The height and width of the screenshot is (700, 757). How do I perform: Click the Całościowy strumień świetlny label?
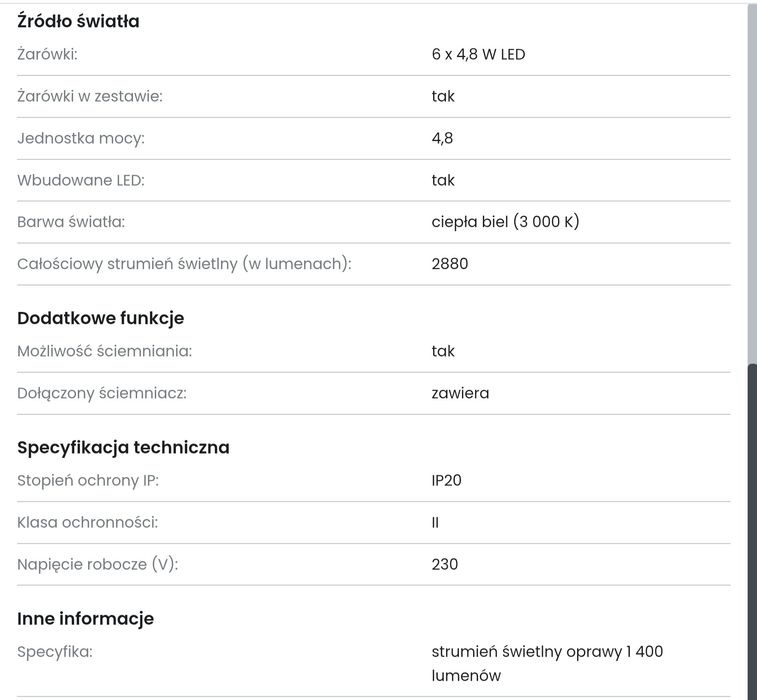(184, 264)
